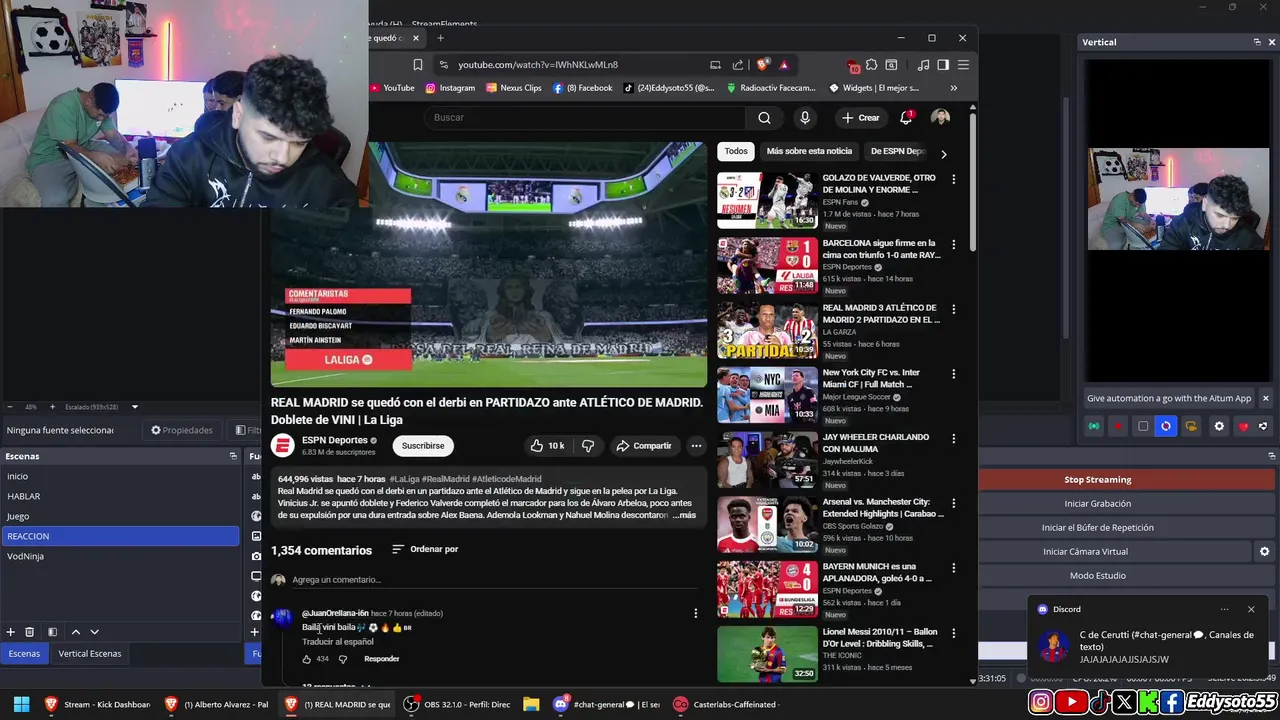Open menu for GOLAZO DE VALVERDE video
1280x720 pixels.
(x=953, y=179)
